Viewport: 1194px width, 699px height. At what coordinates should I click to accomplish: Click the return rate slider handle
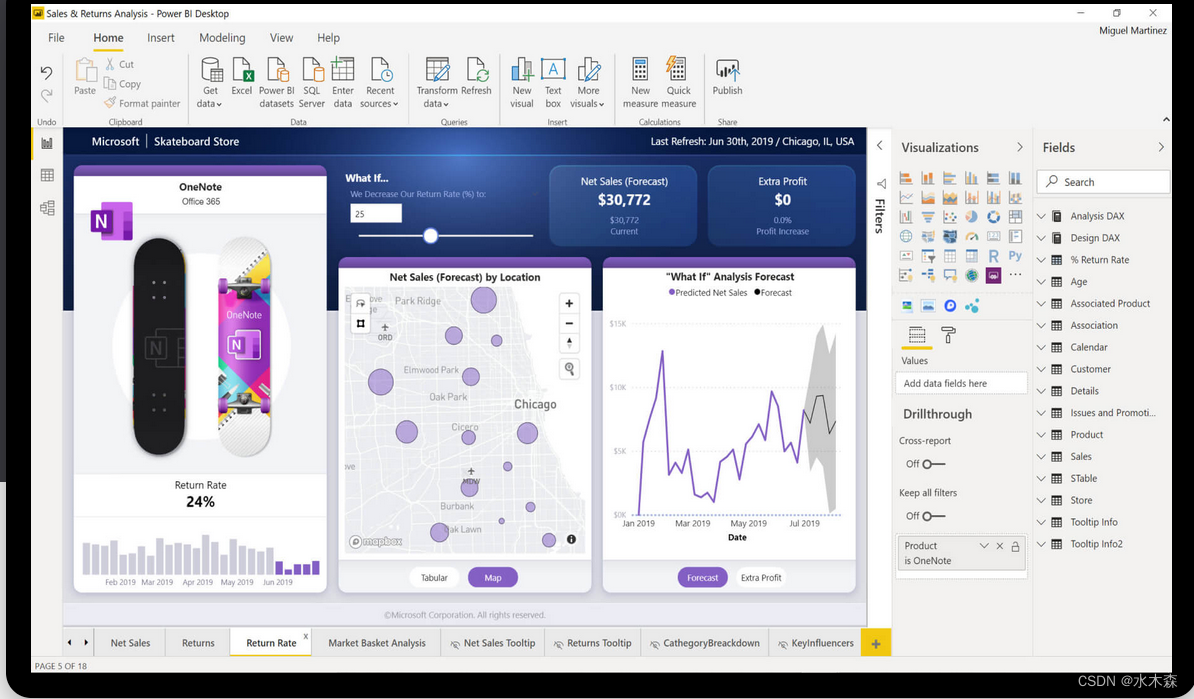click(430, 235)
